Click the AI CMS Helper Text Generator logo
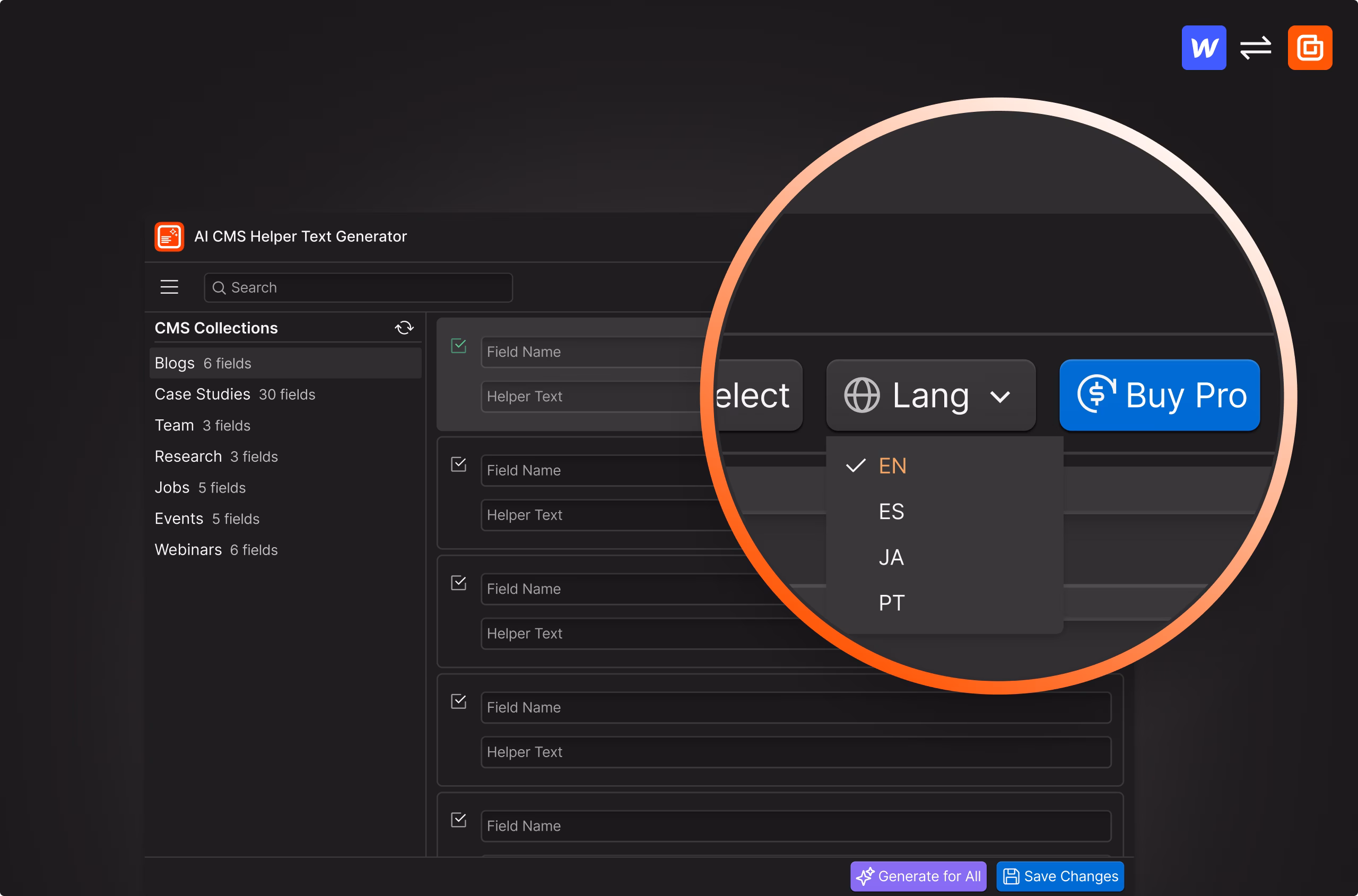This screenshot has width=1358, height=896. [169, 236]
